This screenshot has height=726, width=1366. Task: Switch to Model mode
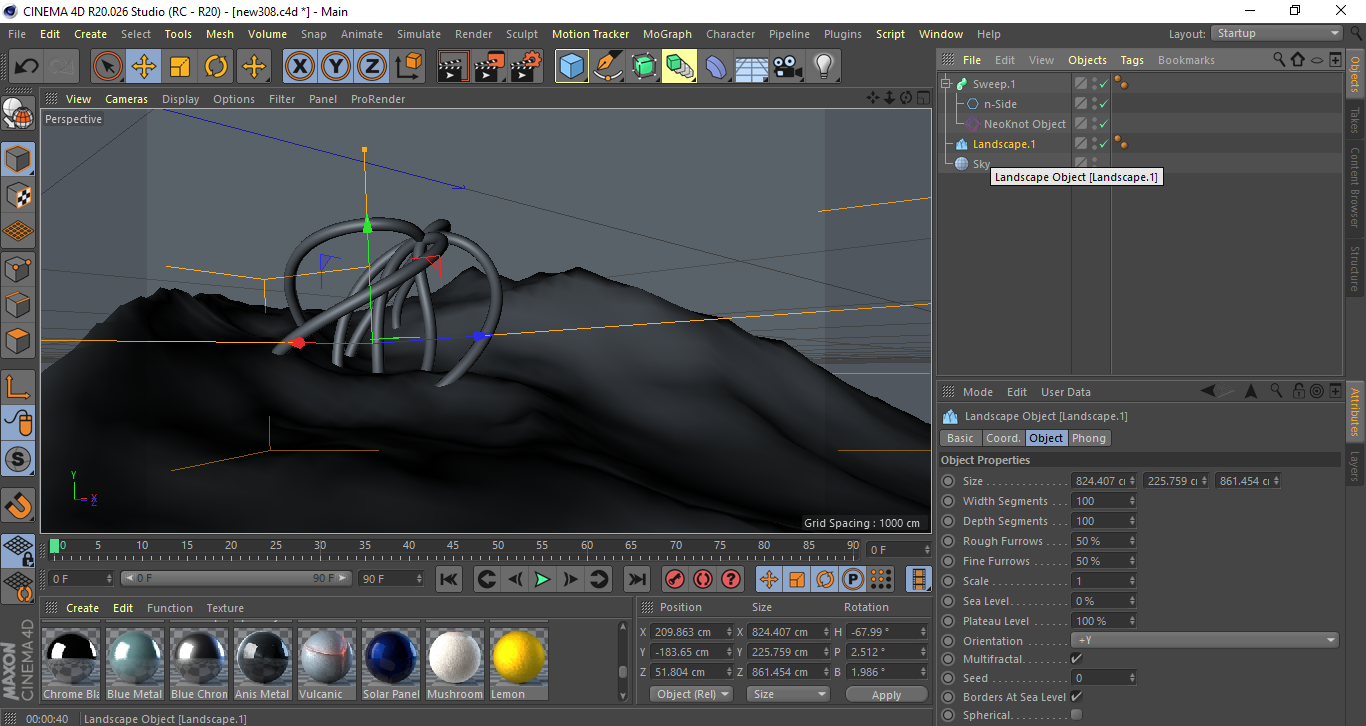[x=18, y=159]
